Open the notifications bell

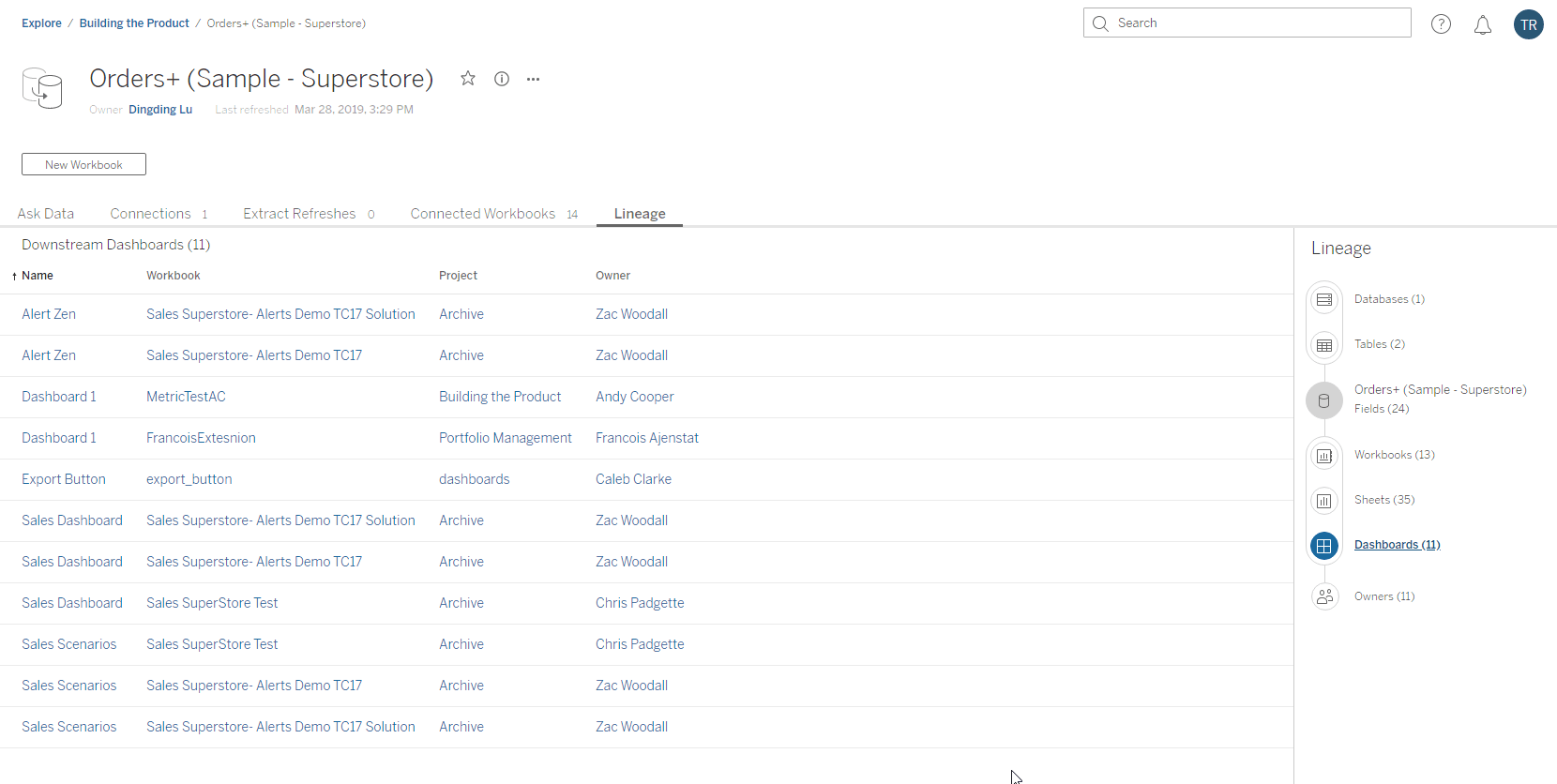1483,24
